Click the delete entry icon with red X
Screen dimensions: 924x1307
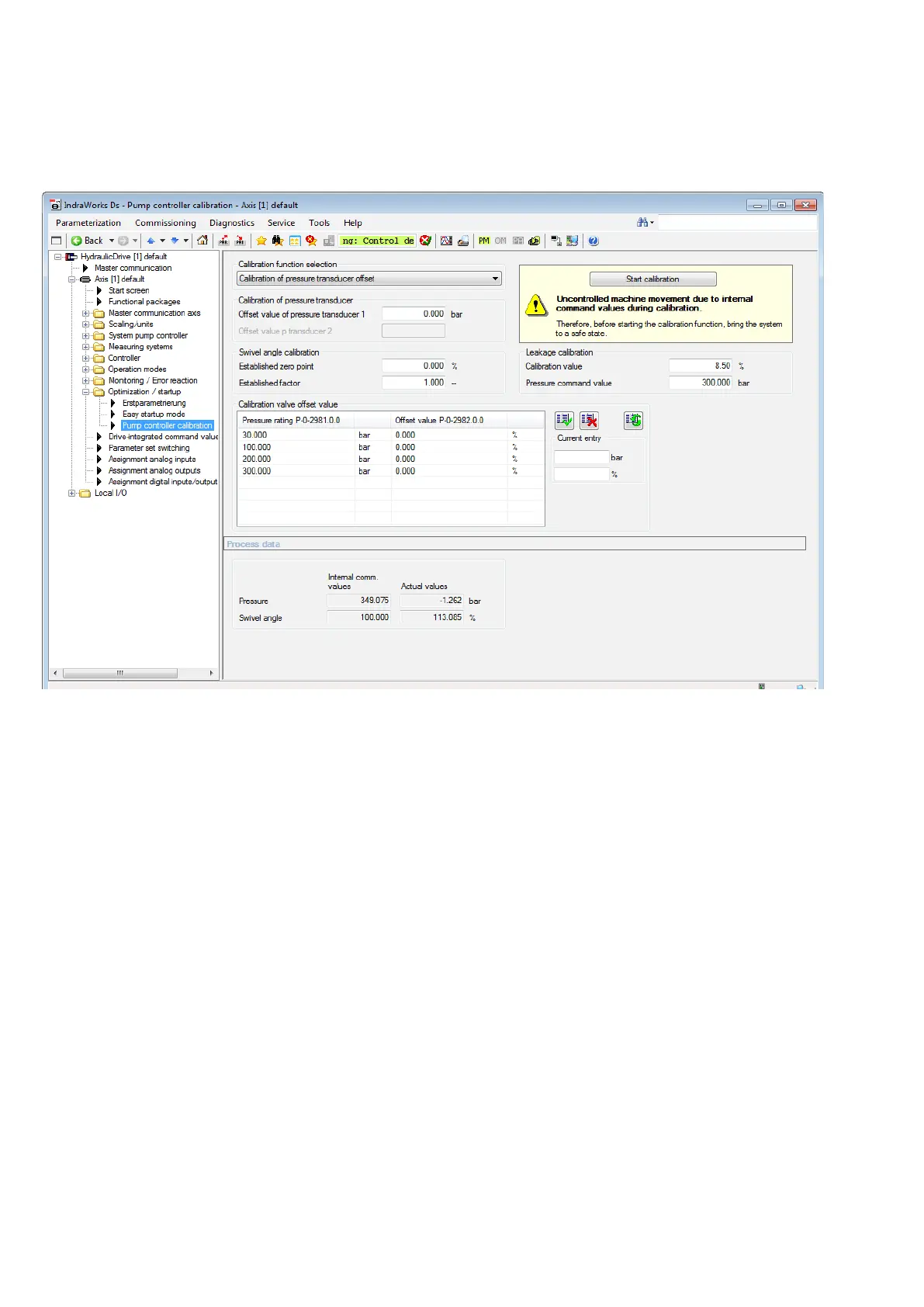coord(589,420)
